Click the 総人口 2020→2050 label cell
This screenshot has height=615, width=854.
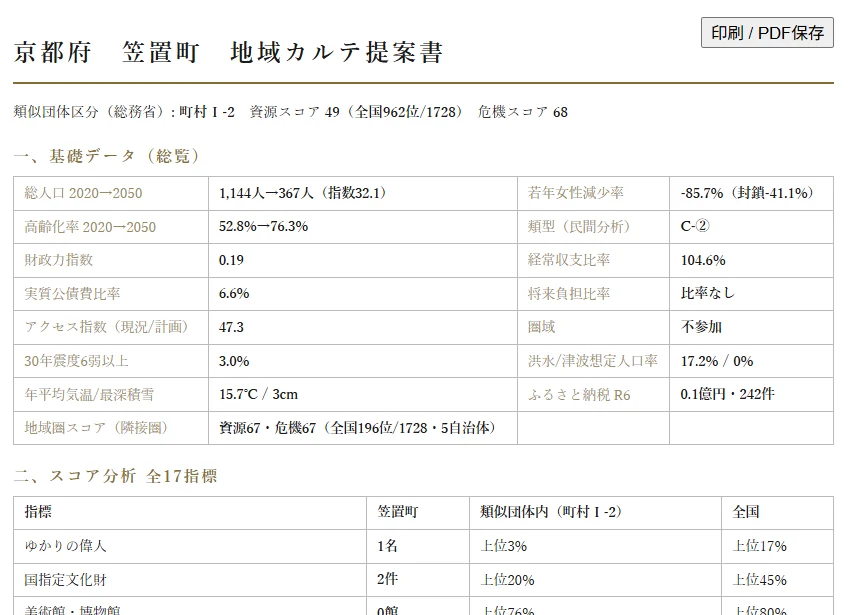pos(111,193)
